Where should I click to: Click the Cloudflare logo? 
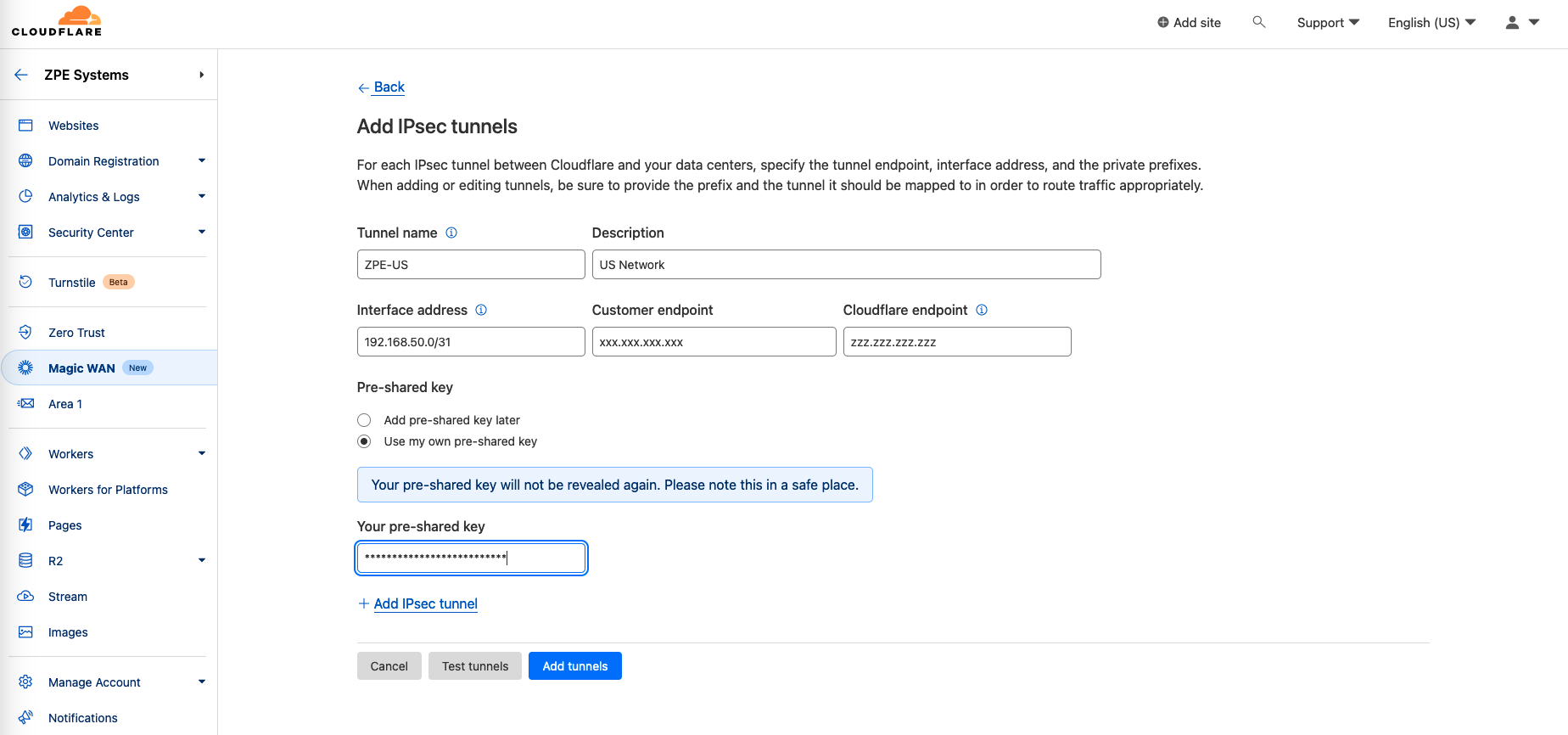click(x=57, y=21)
